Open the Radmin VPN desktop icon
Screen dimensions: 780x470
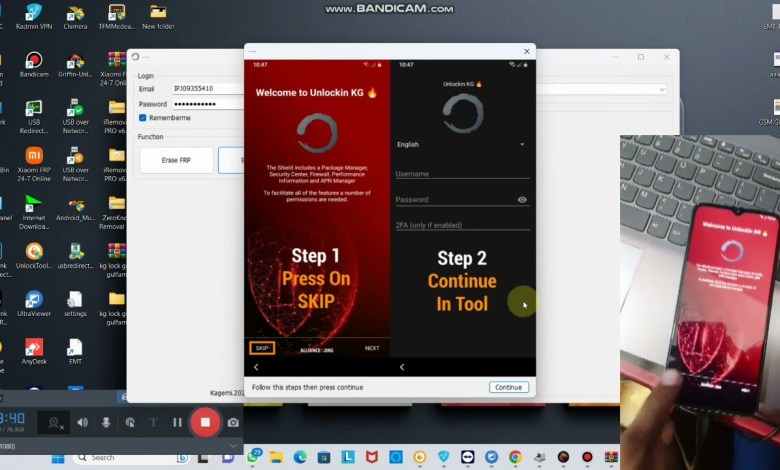pos(34,15)
